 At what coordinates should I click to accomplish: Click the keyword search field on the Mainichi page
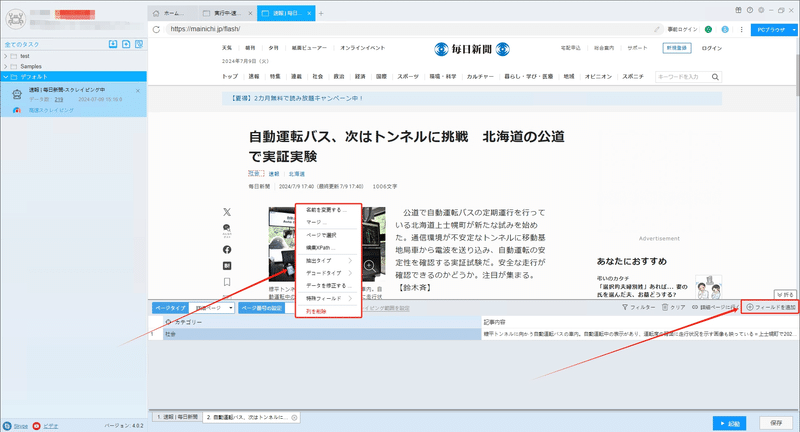(x=683, y=77)
